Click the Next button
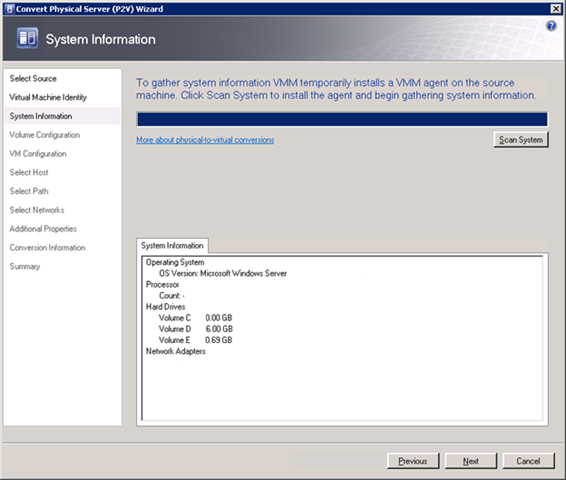 [x=471, y=461]
